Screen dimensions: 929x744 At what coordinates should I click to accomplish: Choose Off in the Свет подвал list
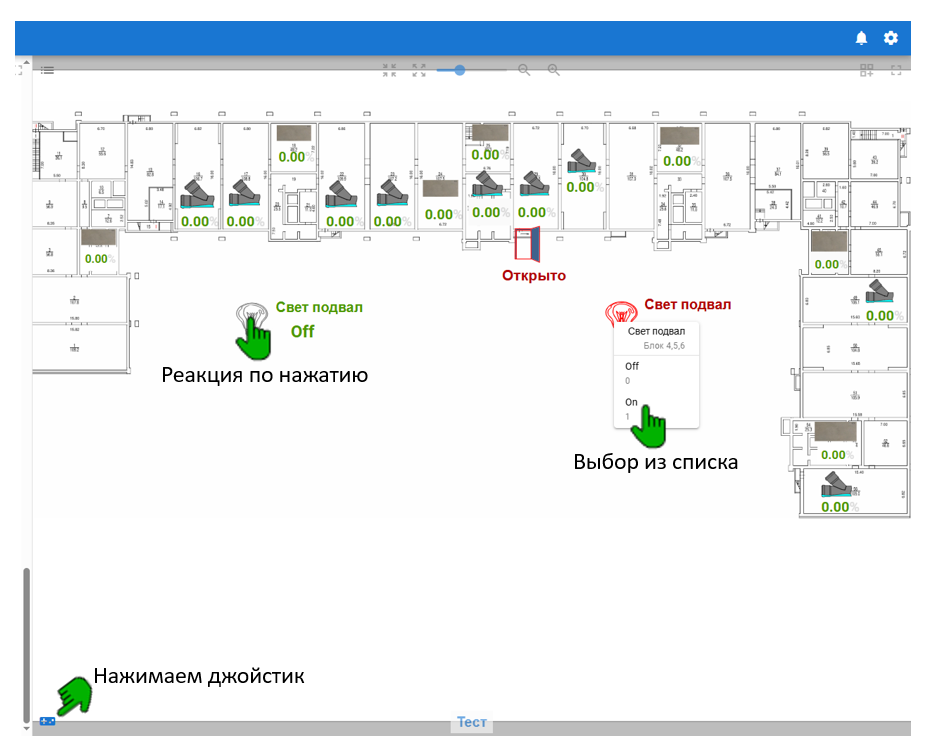coord(656,373)
